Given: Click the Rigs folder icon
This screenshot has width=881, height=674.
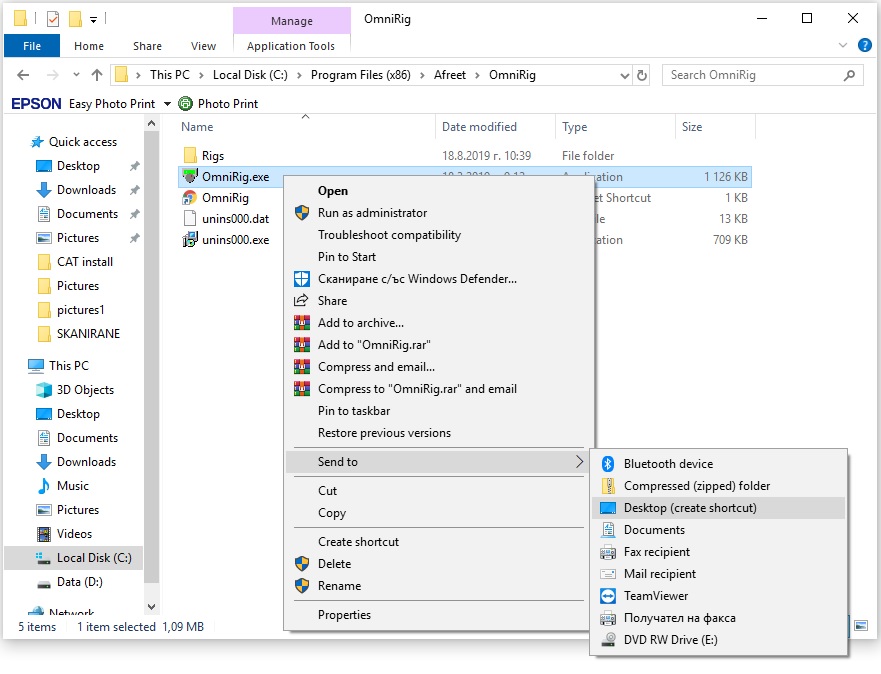Looking at the screenshot, I should (x=190, y=155).
